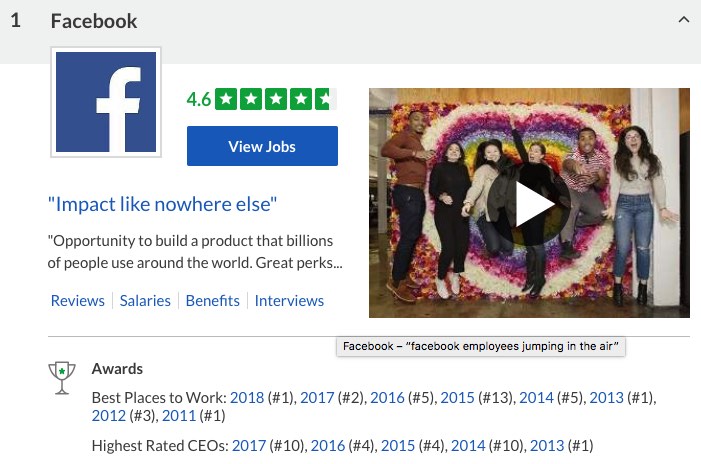This screenshot has width=701, height=464.
Task: Open 2017 Highest Rated CEOs link
Action: pyautogui.click(x=249, y=446)
